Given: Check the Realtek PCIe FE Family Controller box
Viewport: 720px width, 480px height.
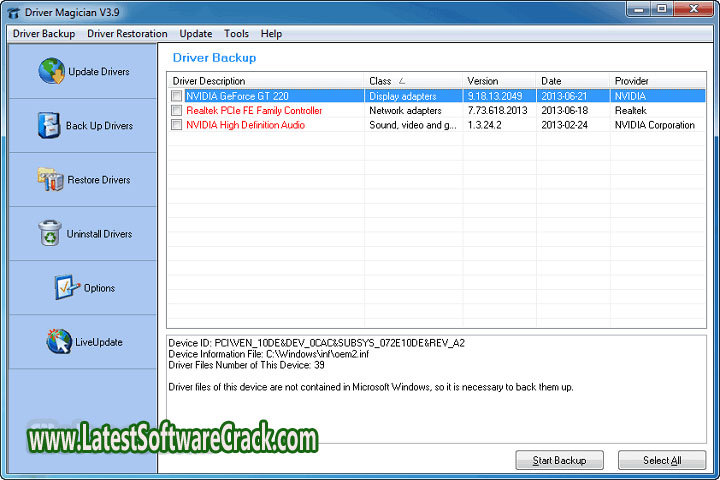Looking at the screenshot, I should click(177, 111).
